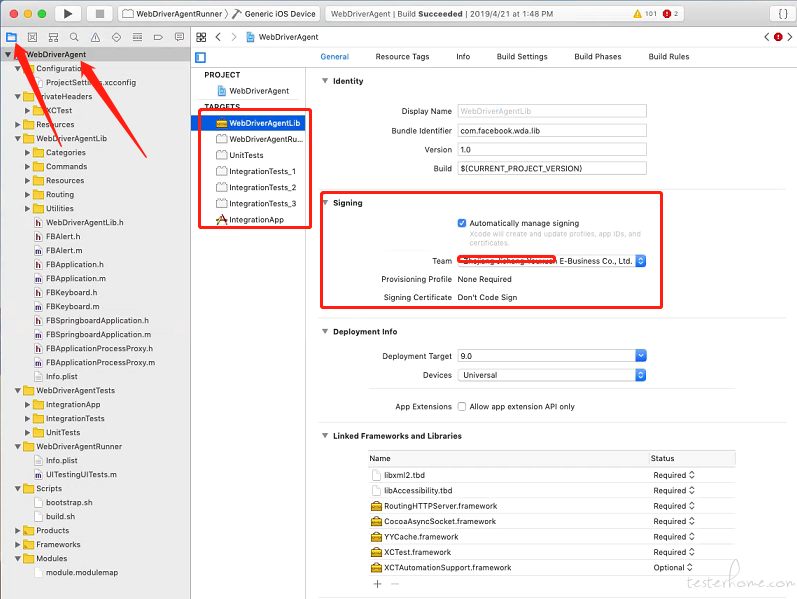Collapse Linked Frameworks and Libraries section
This screenshot has width=797, height=599.
click(325, 436)
